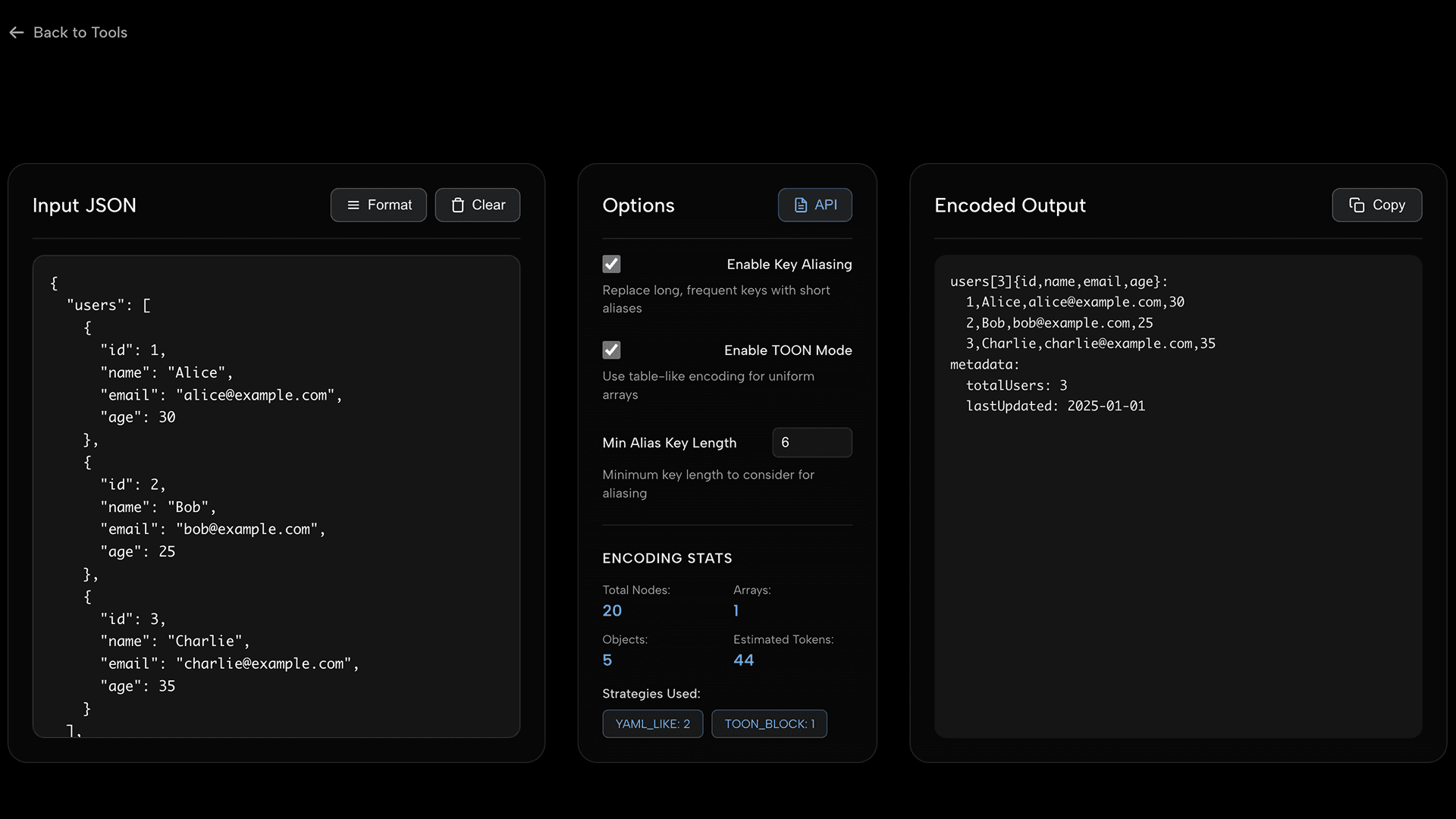Disable the Enable Key Aliasing checkbox
Image resolution: width=1456 pixels, height=819 pixels.
coord(611,264)
